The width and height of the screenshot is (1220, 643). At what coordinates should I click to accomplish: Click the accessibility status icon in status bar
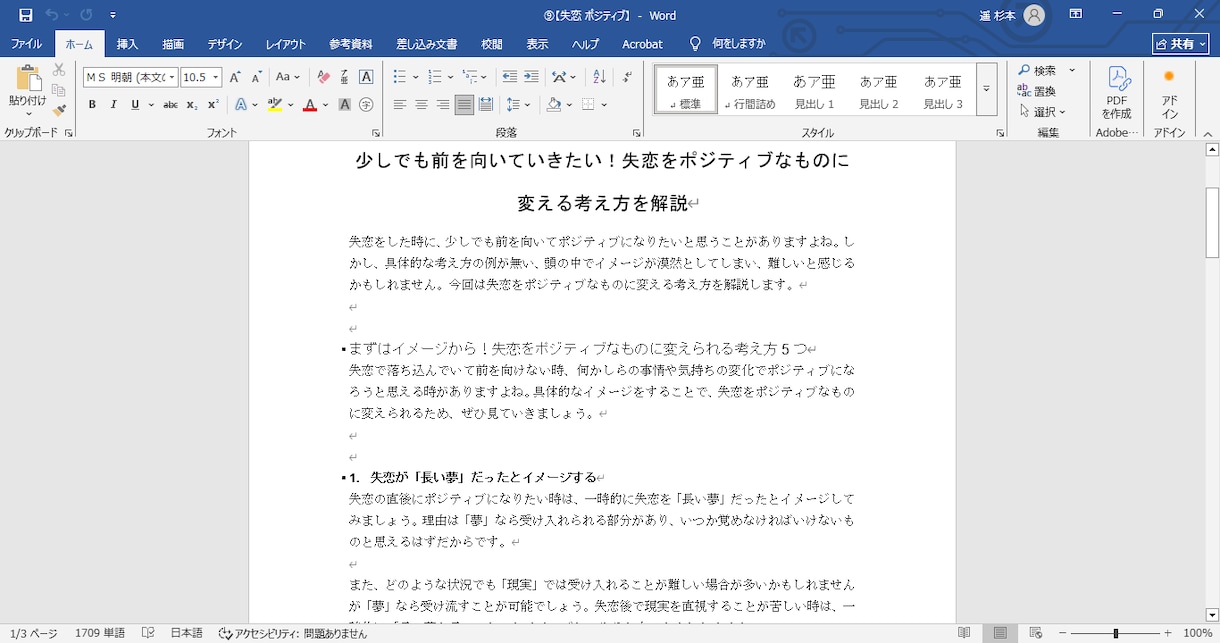click(225, 633)
